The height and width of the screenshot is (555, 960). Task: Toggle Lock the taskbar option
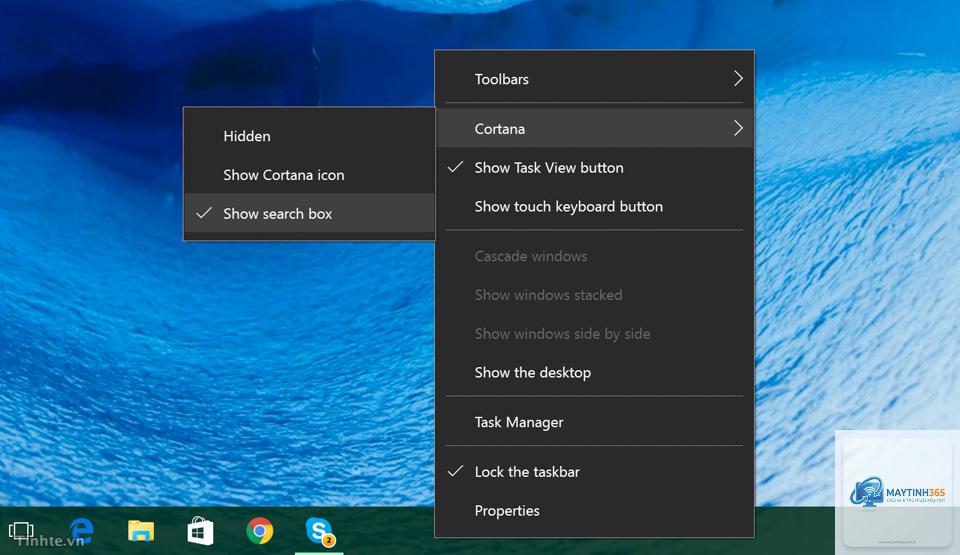594,472
